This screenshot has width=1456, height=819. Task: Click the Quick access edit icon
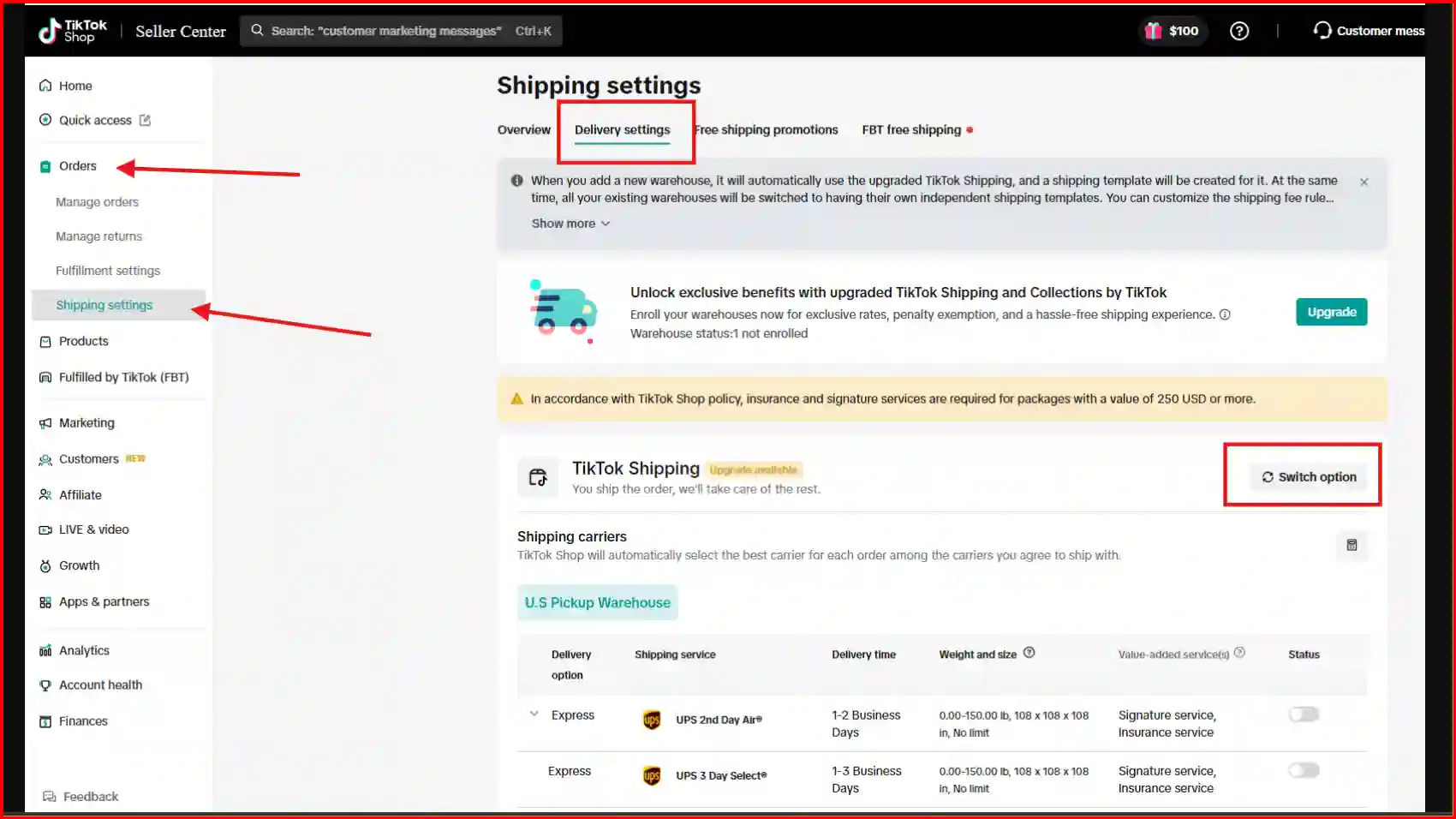(x=145, y=120)
